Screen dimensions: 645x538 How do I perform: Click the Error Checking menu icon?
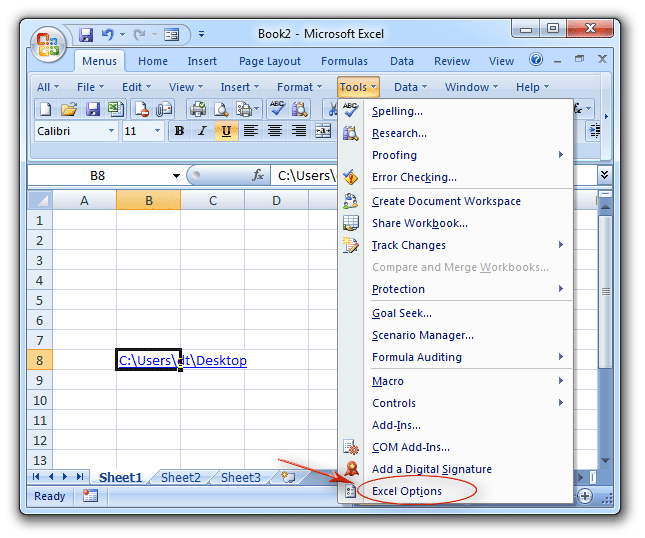350,177
